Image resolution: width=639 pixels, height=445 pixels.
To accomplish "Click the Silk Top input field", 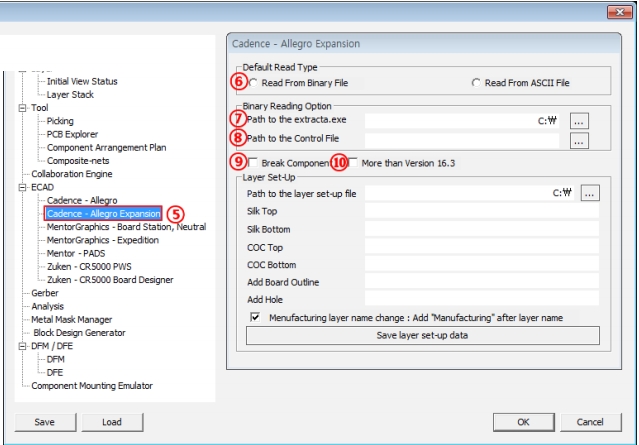I will pos(482,211).
